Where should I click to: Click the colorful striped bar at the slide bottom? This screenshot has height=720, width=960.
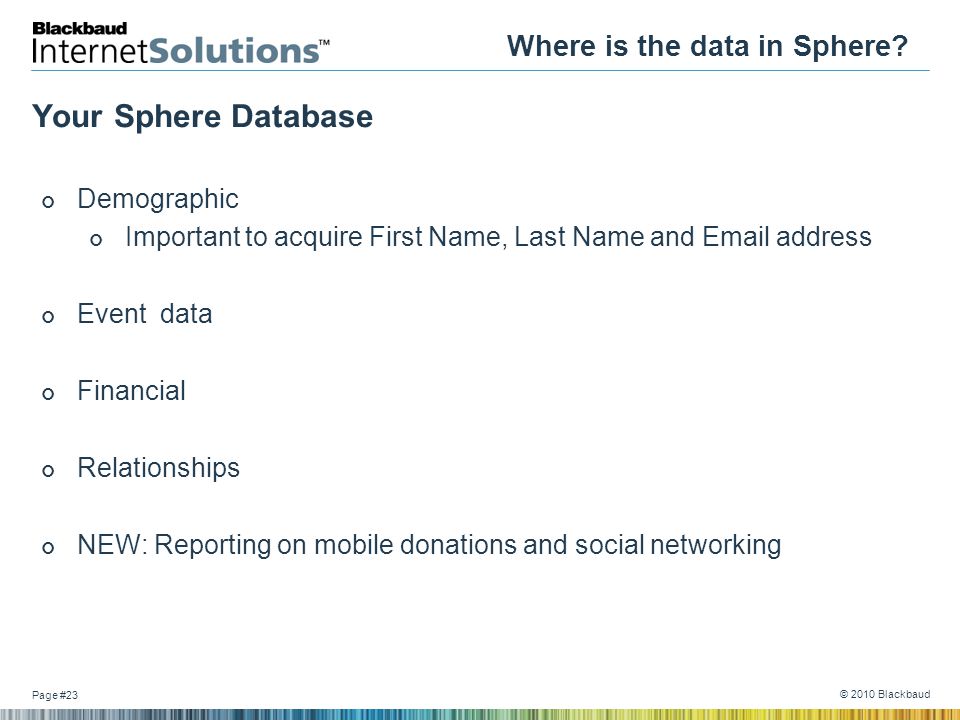[x=480, y=714]
